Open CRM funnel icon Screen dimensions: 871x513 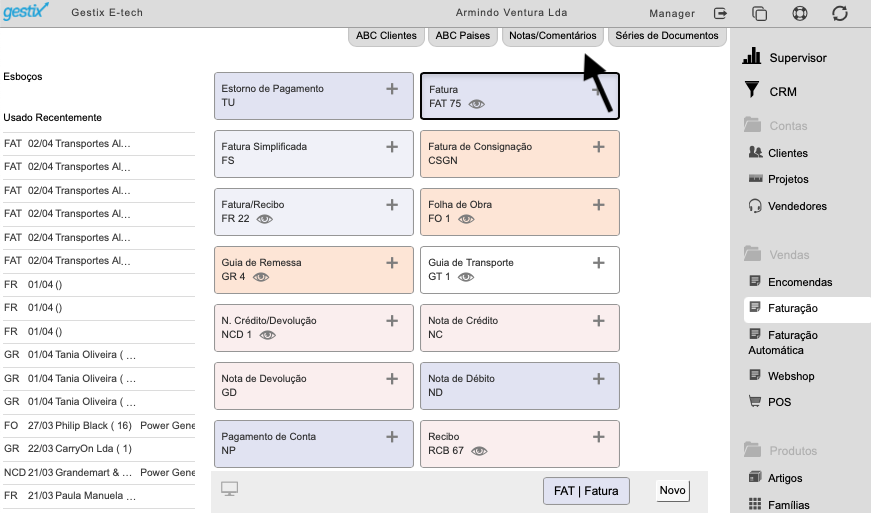click(x=752, y=89)
